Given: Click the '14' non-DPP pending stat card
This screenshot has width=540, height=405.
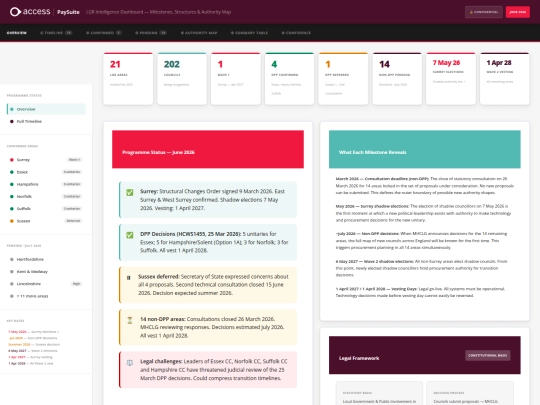Looking at the screenshot, I should pos(397,79).
